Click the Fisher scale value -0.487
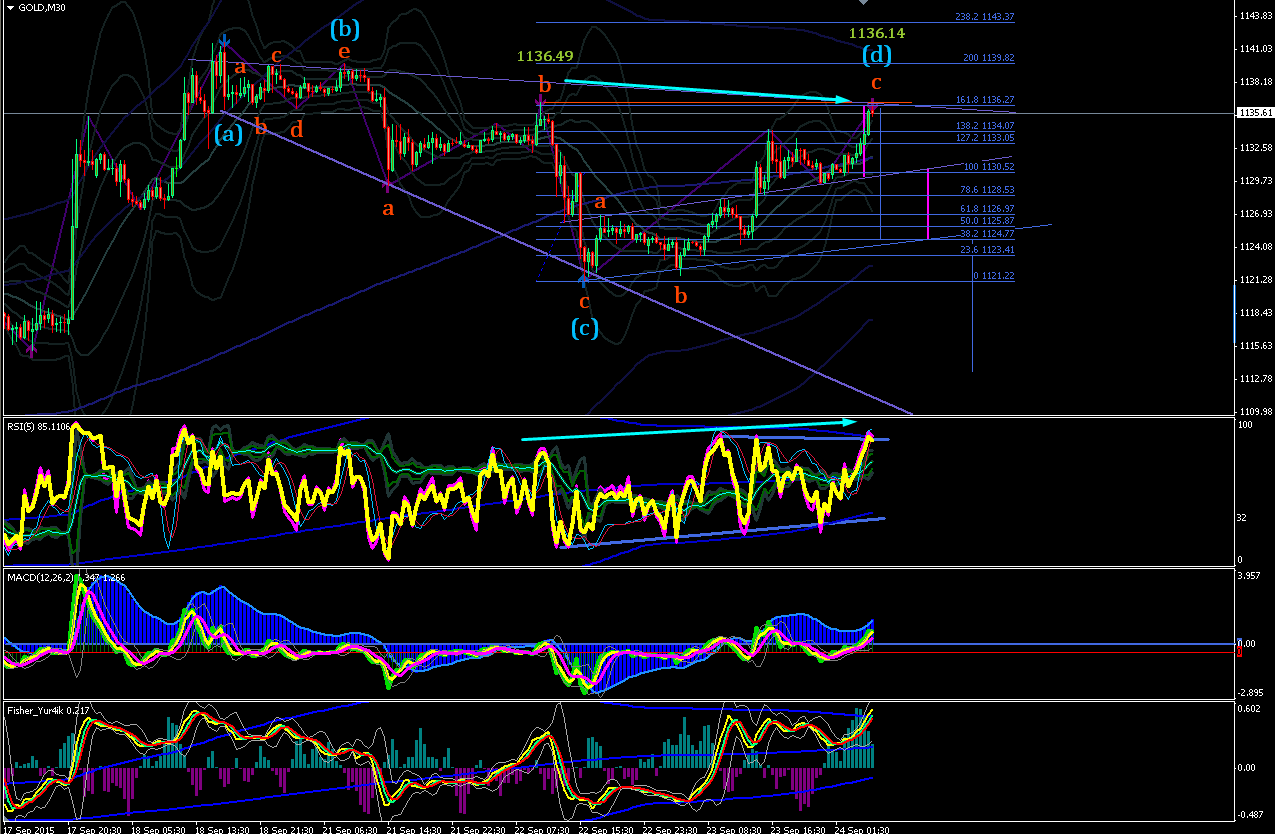This screenshot has height=834, width=1275. 1252,814
